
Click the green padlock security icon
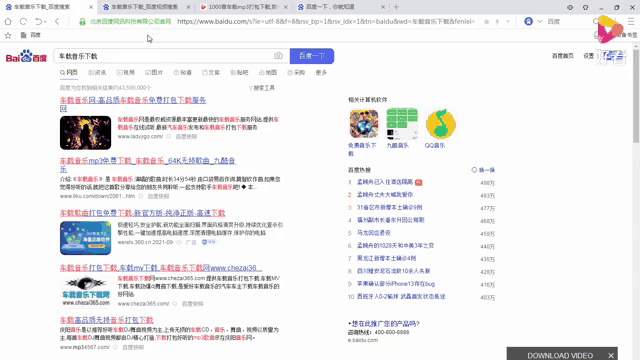click(x=82, y=21)
